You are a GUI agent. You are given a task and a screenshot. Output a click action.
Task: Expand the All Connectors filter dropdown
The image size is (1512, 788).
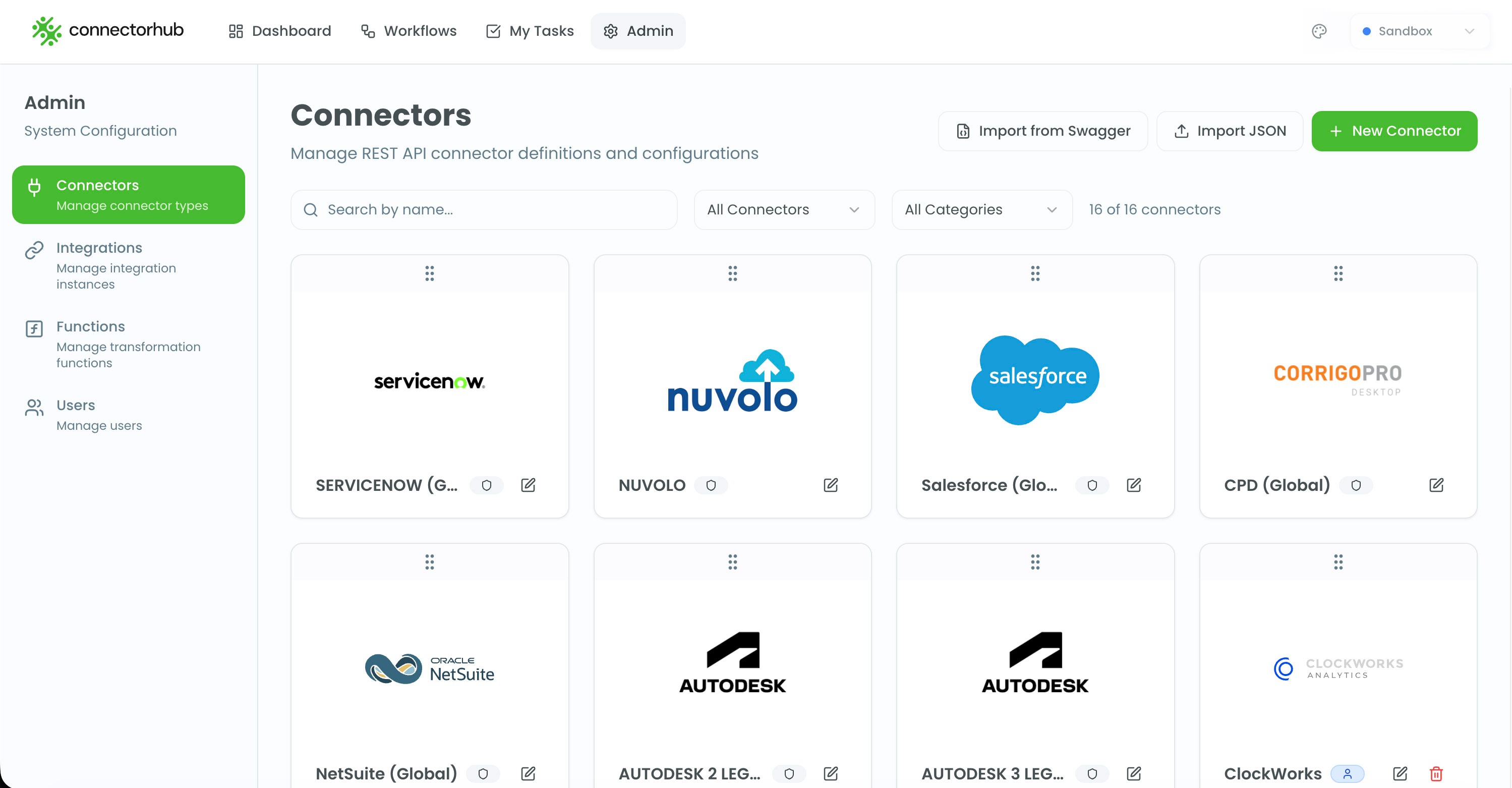(x=784, y=210)
